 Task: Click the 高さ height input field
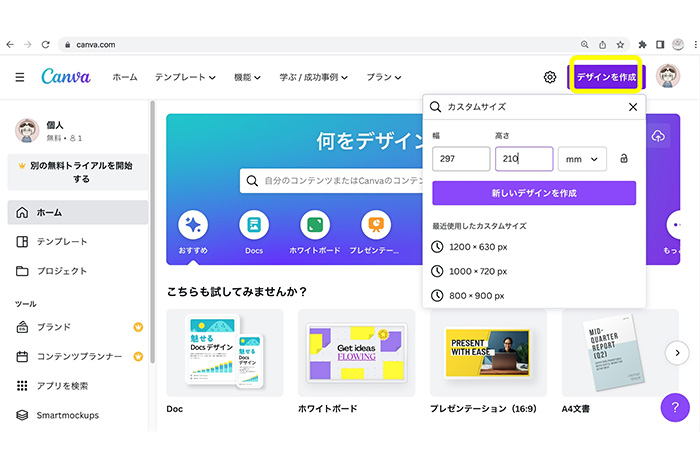point(524,159)
